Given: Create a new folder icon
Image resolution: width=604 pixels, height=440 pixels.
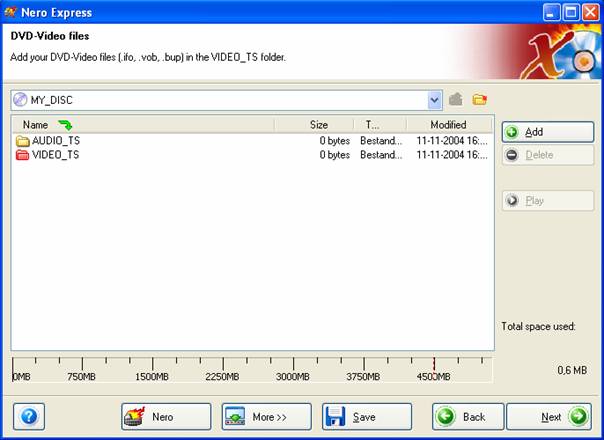Looking at the screenshot, I should [x=480, y=100].
